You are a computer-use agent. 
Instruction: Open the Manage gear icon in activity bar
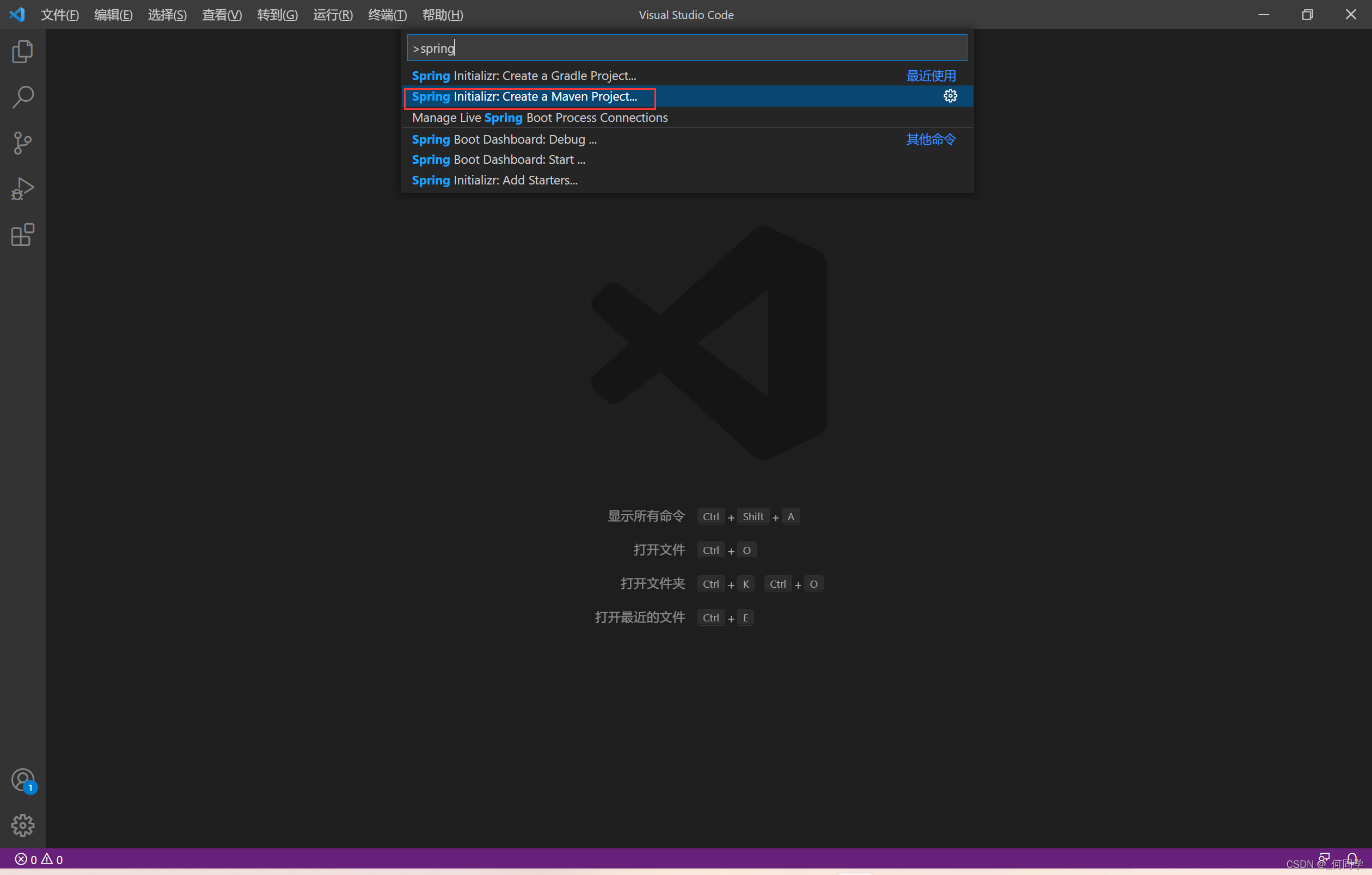22,825
